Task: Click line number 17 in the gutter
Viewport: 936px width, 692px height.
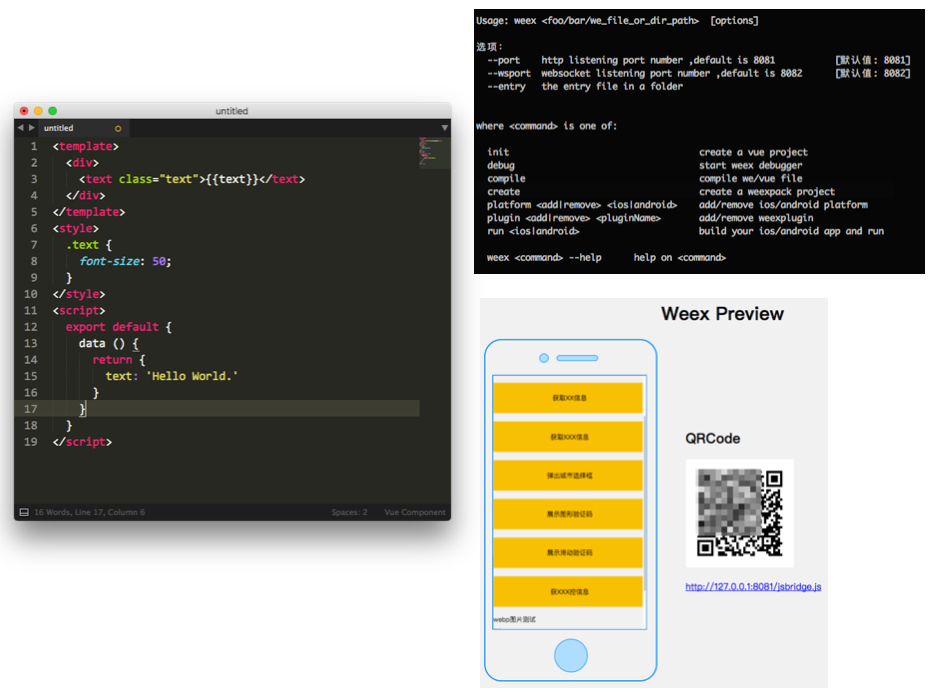Action: (x=30, y=409)
